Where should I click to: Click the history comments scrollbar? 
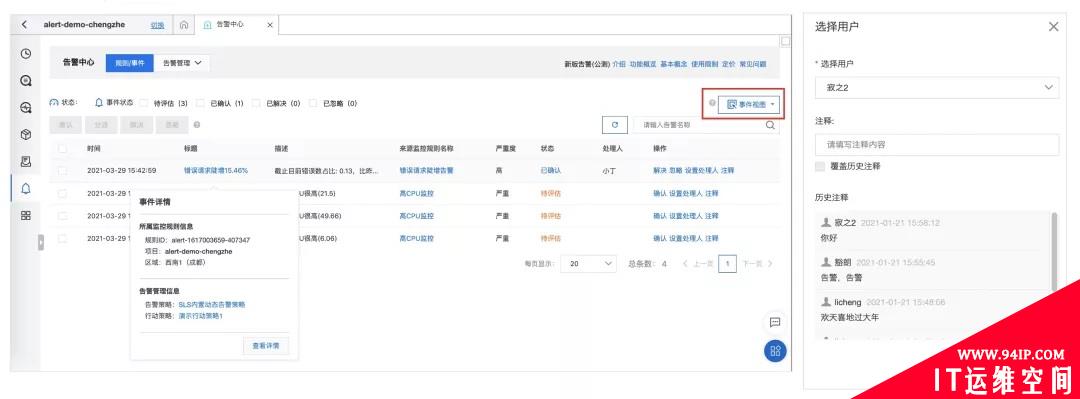pyautogui.click(x=1055, y=252)
